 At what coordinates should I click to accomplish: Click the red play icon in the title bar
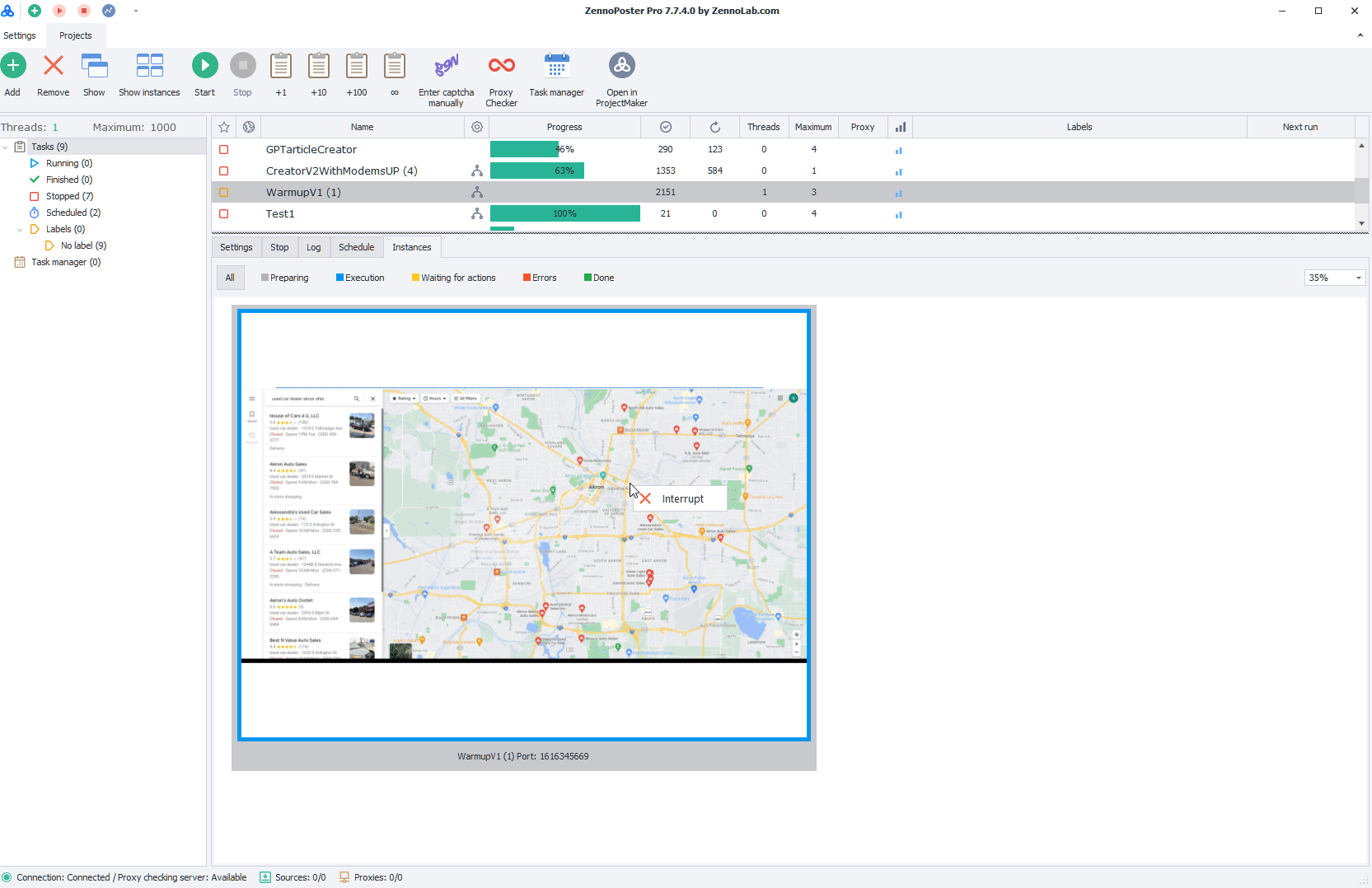point(59,11)
